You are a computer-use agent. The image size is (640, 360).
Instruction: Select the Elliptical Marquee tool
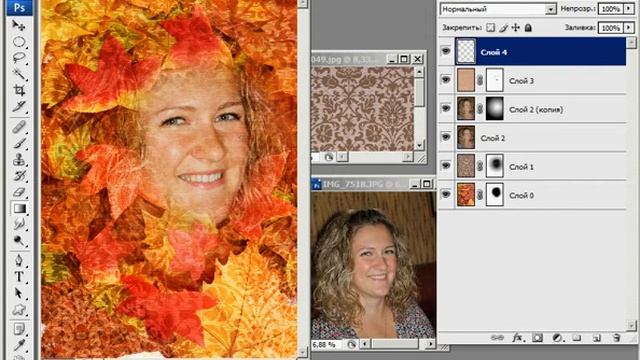coord(19,42)
